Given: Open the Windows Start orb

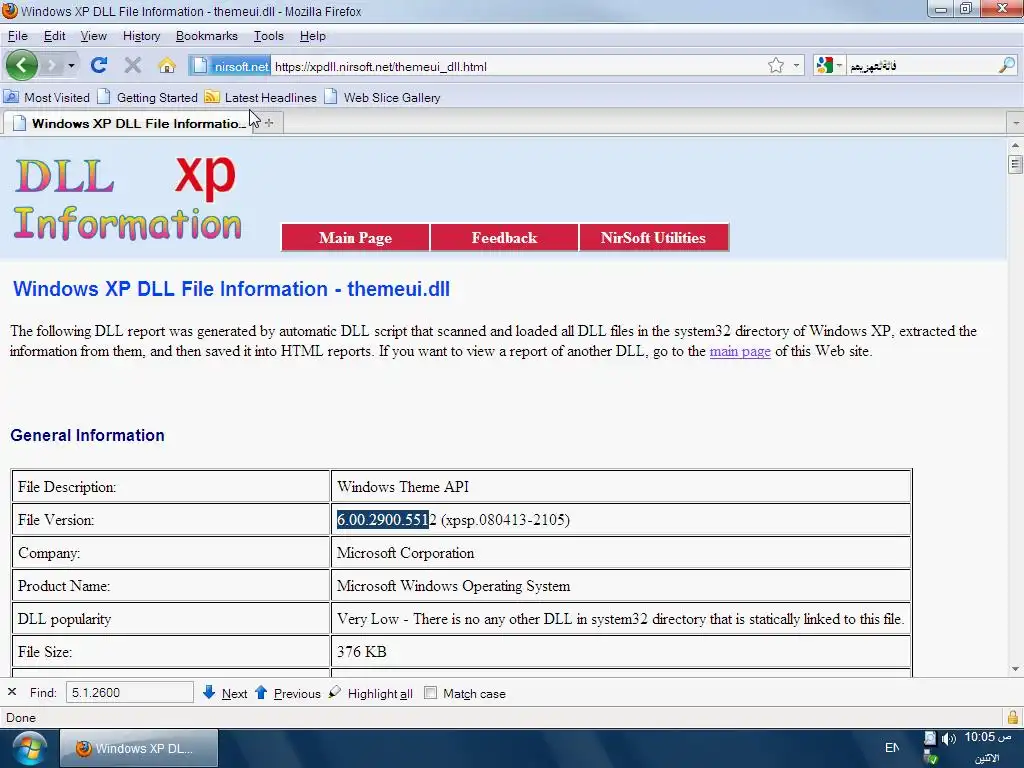Looking at the screenshot, I should [x=29, y=748].
